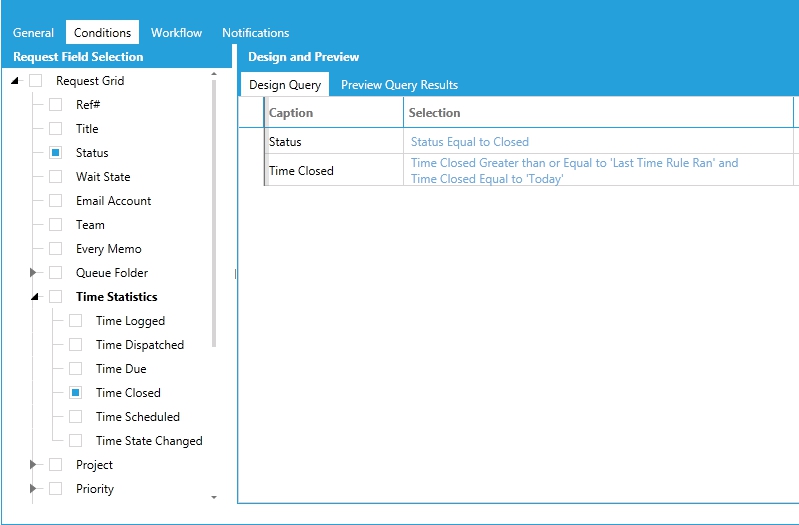Collapse the Time Statistics node

pyautogui.click(x=35, y=297)
